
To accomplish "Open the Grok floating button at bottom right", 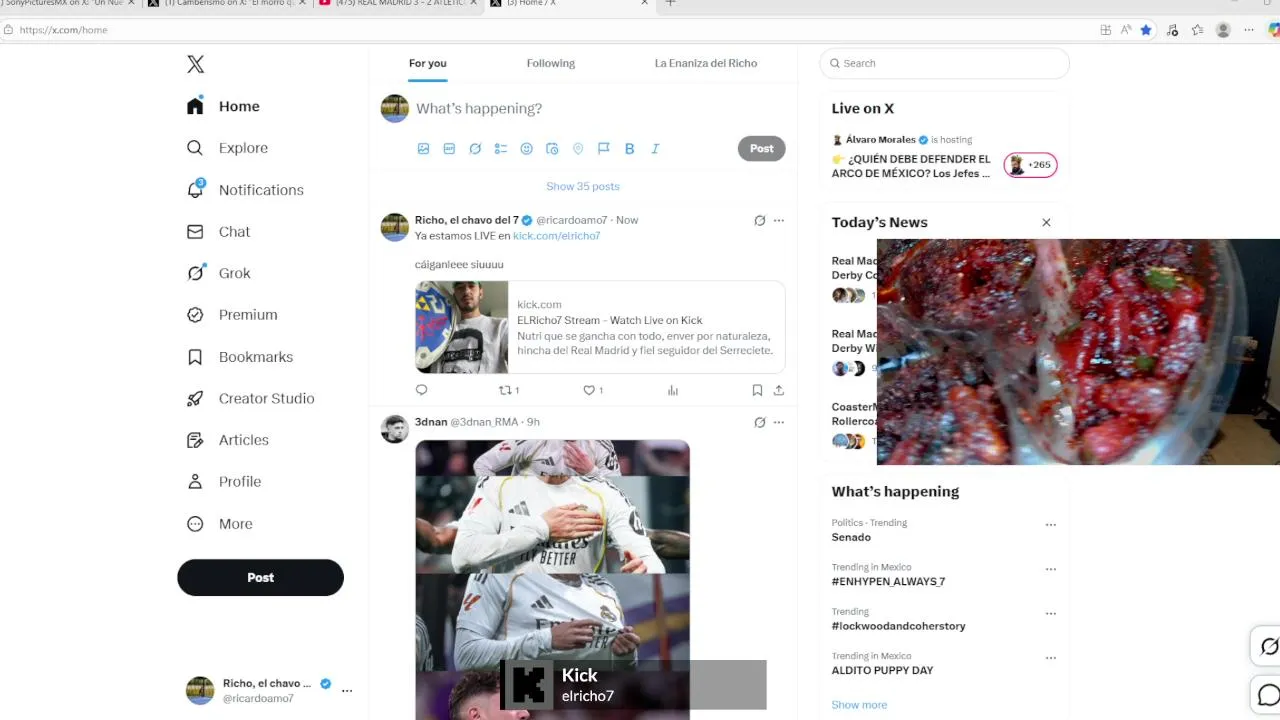I will click(x=1268, y=647).
